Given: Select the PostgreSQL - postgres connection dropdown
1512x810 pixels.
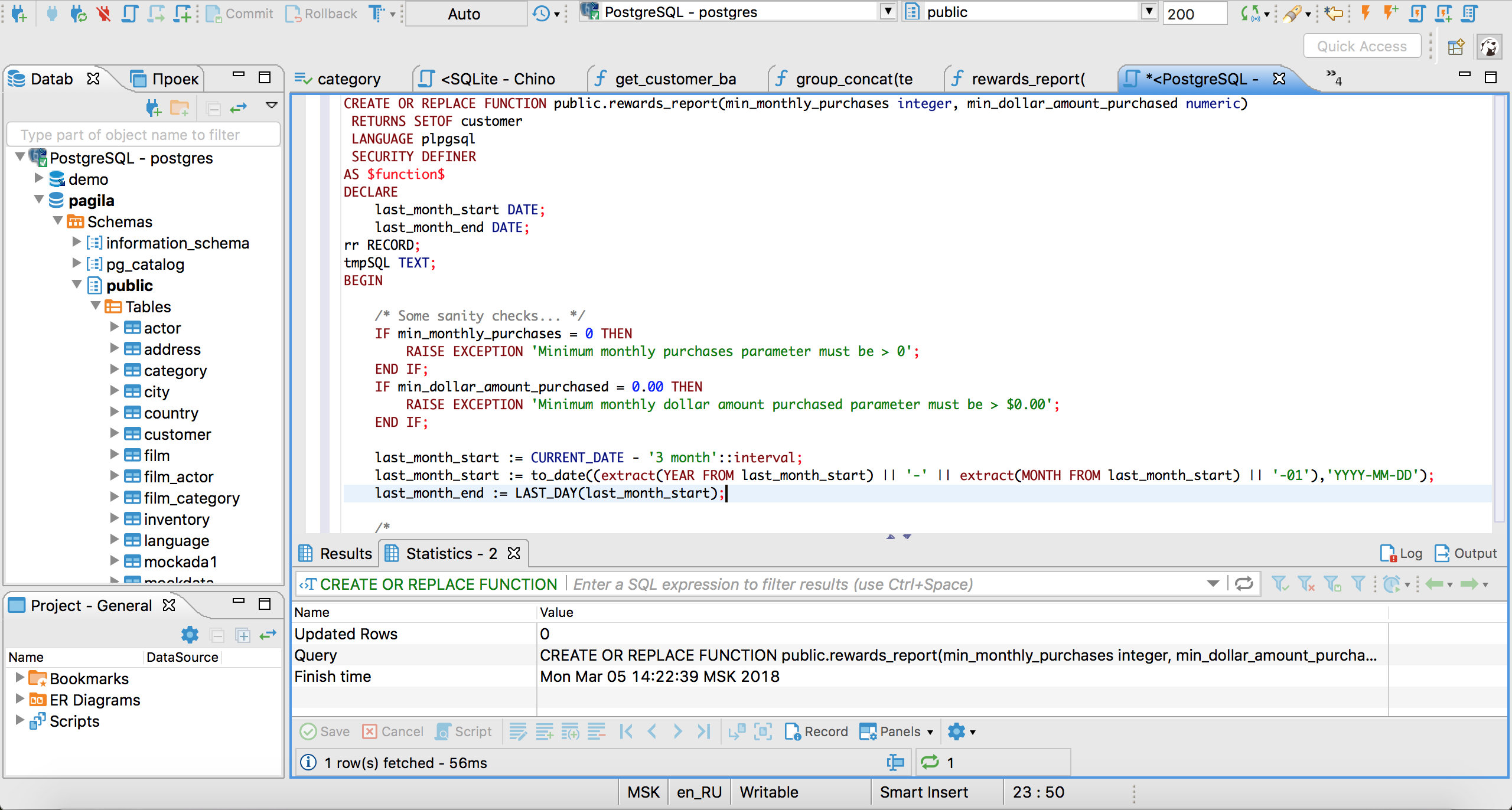Looking at the screenshot, I should click(x=736, y=12).
